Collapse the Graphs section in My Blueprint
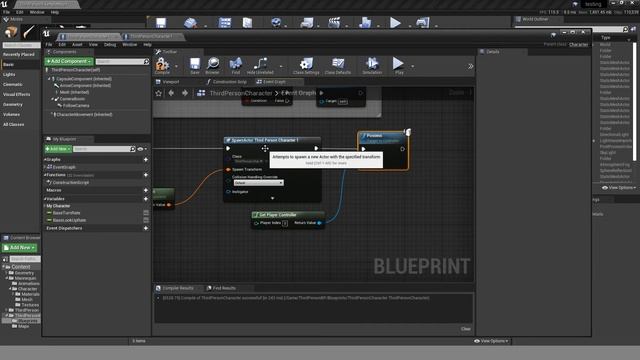Screen dimensions: 640x360 [45, 160]
